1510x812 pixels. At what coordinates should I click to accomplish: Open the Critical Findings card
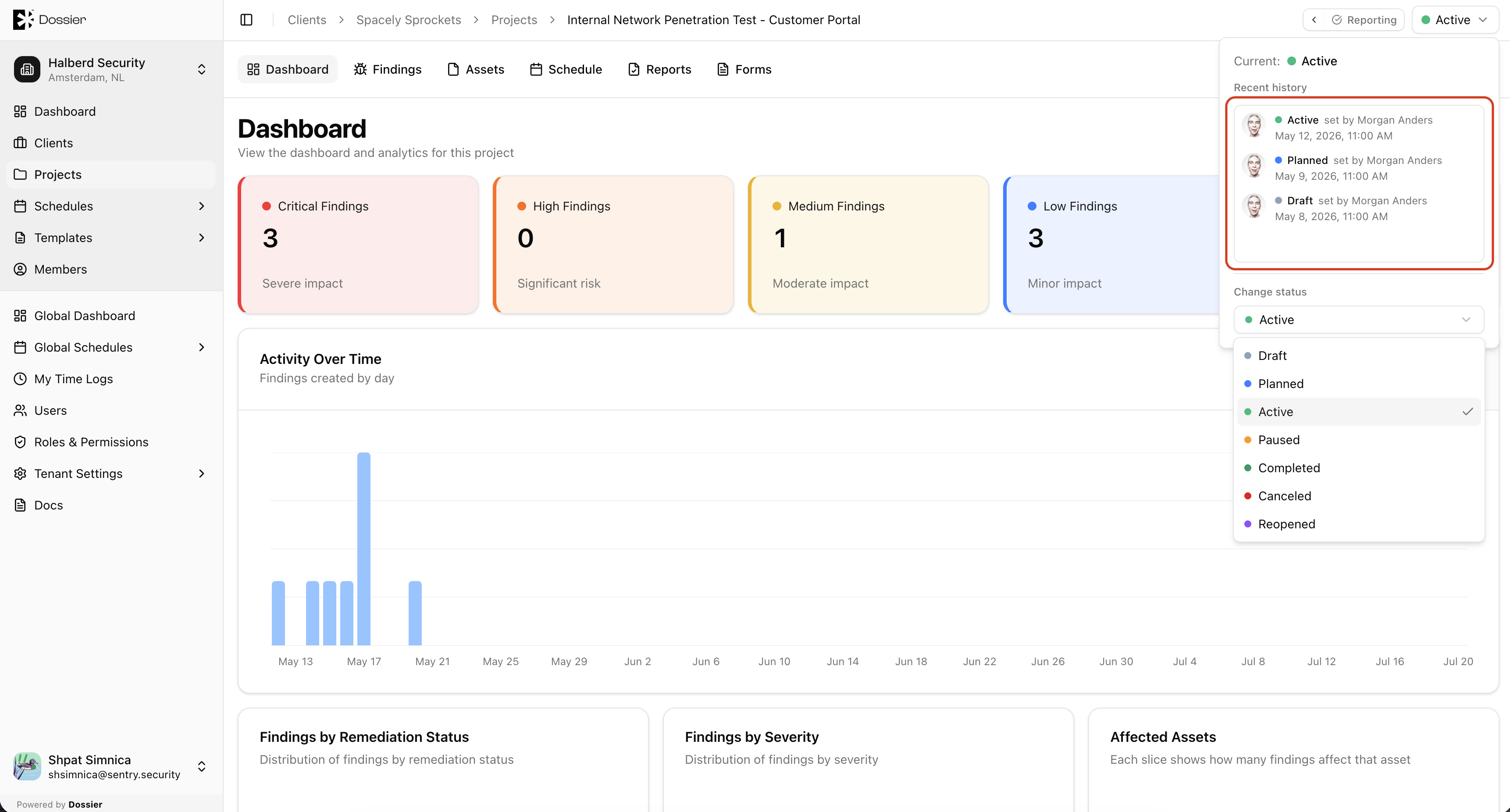click(358, 245)
